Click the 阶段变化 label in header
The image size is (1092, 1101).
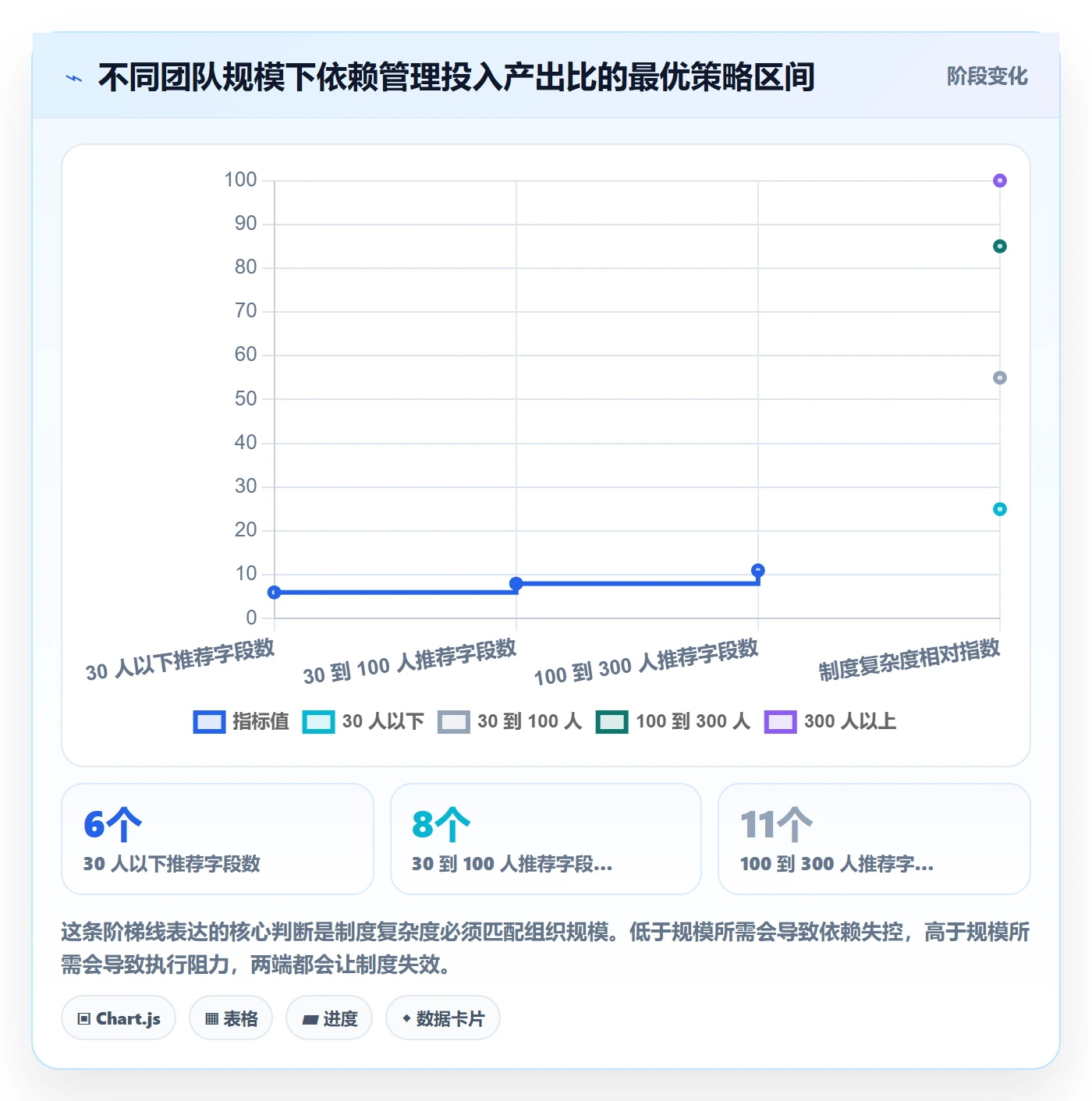tap(987, 76)
